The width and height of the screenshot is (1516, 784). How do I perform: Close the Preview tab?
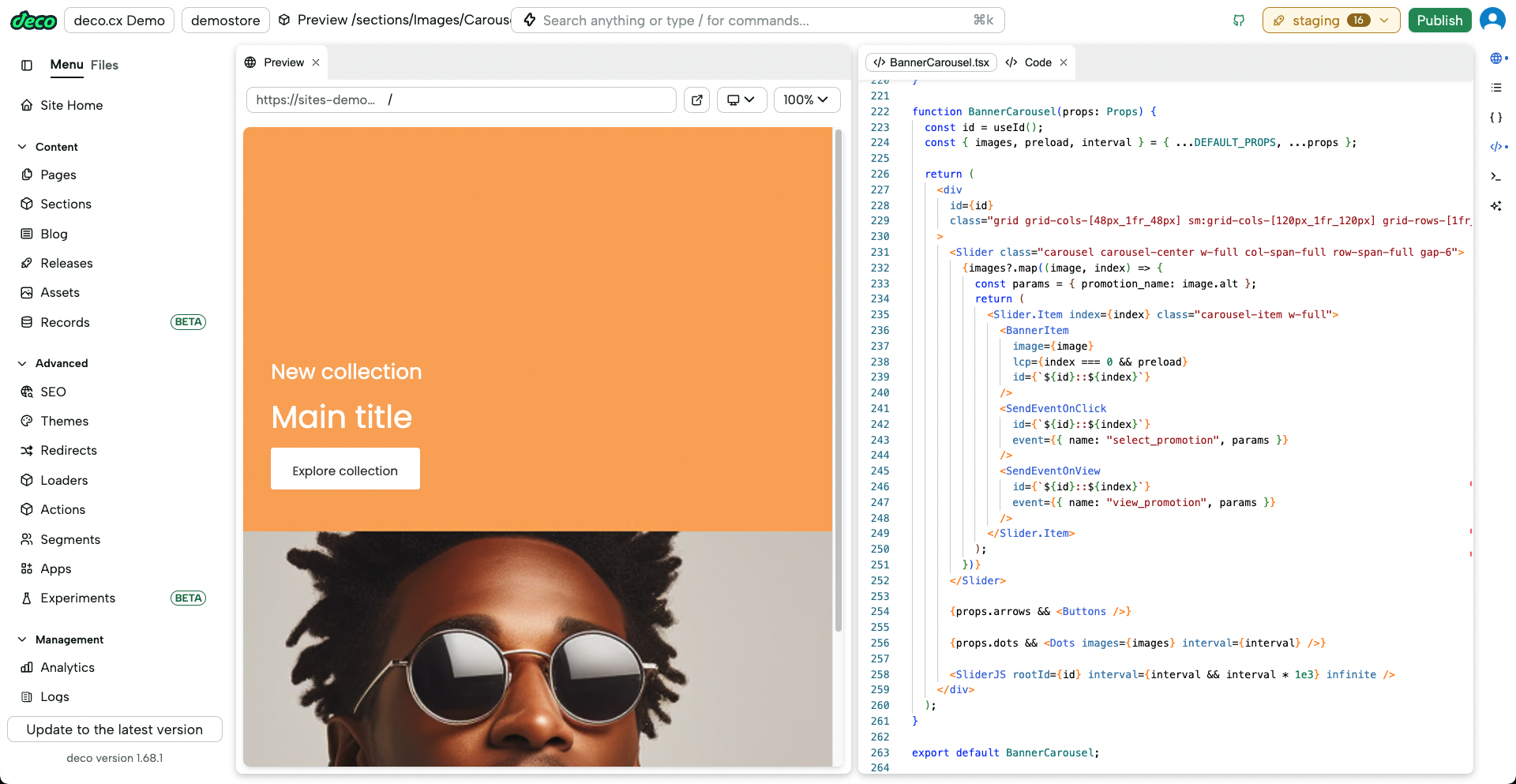[316, 62]
